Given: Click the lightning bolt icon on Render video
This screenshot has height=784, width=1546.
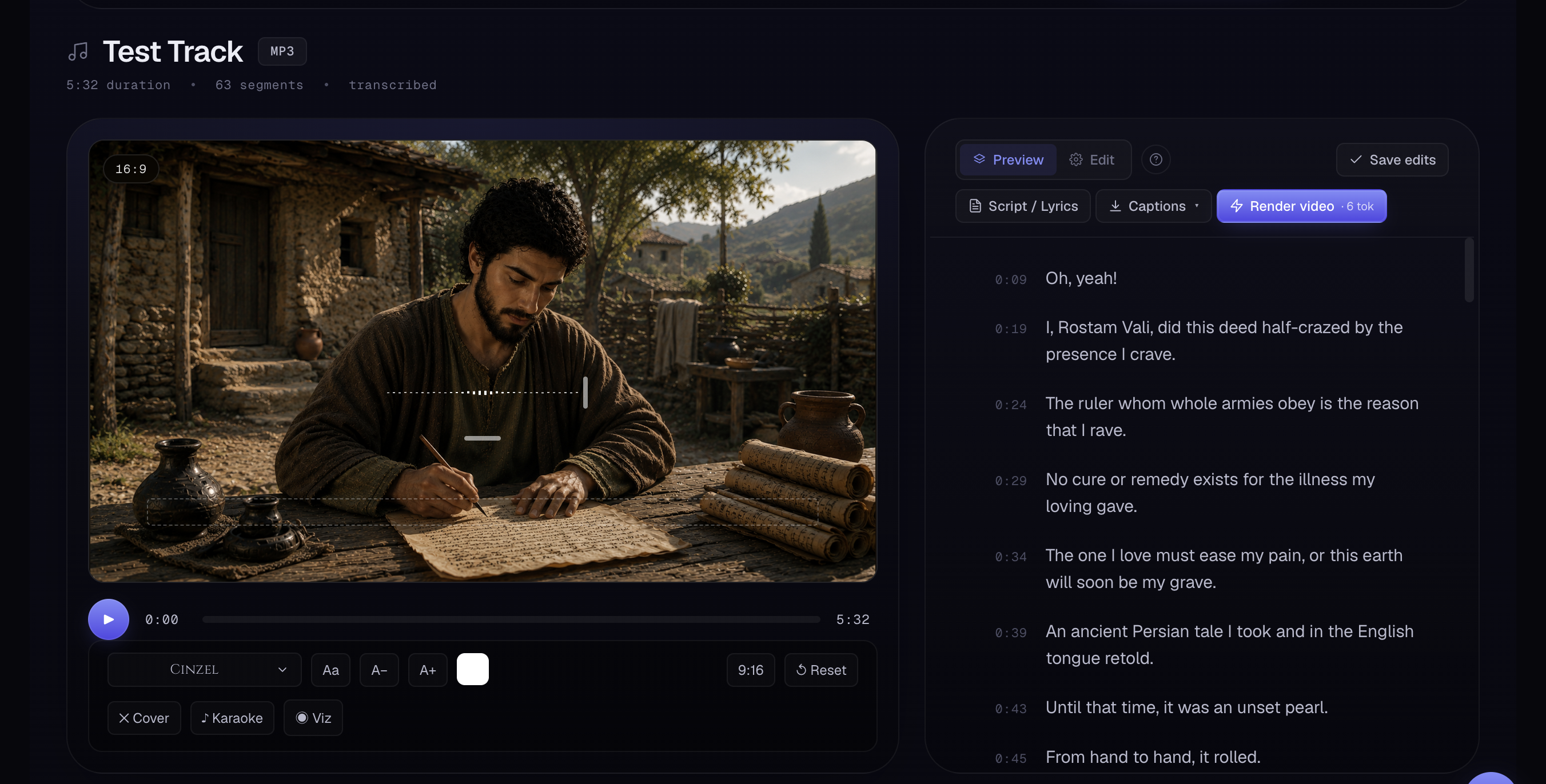Looking at the screenshot, I should point(1236,206).
